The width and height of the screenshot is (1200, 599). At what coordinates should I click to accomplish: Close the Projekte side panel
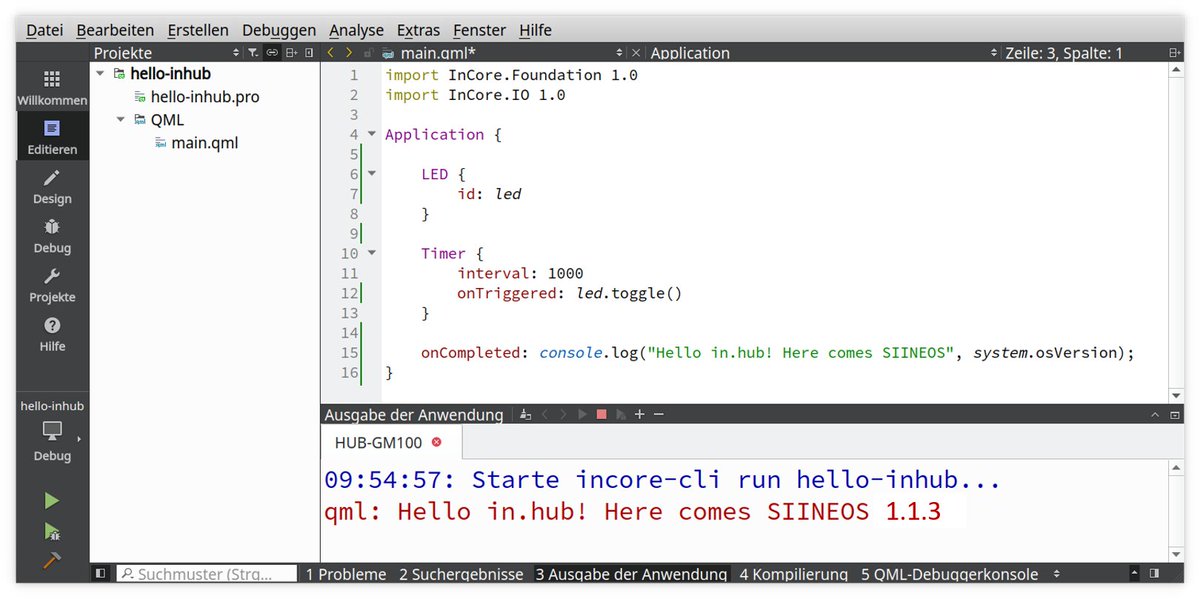click(x=309, y=53)
